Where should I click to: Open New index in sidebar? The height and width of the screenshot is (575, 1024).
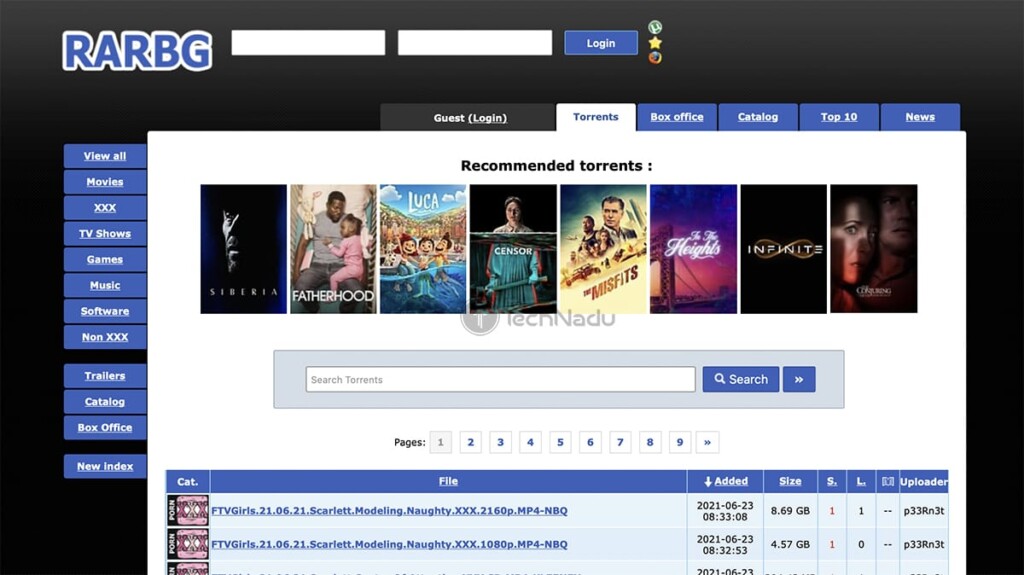(105, 467)
